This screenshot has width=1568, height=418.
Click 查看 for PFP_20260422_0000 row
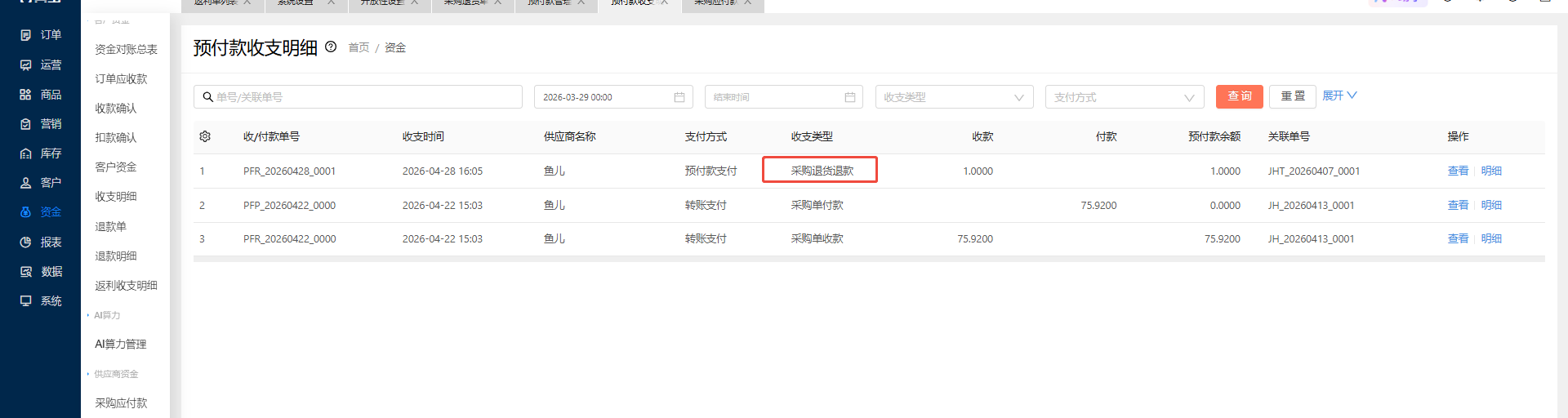point(1458,205)
